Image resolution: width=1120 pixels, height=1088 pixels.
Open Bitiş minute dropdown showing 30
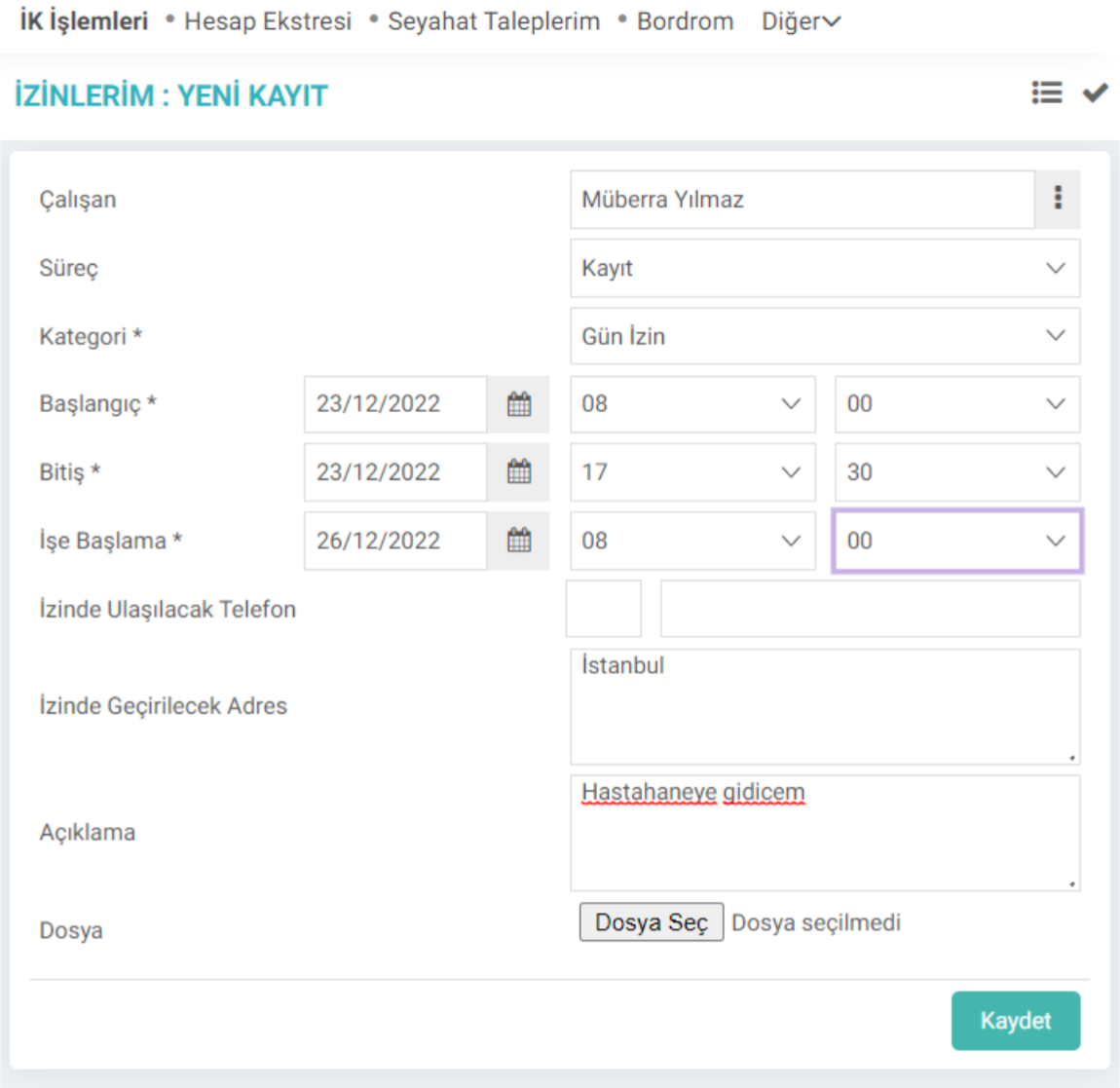[957, 472]
